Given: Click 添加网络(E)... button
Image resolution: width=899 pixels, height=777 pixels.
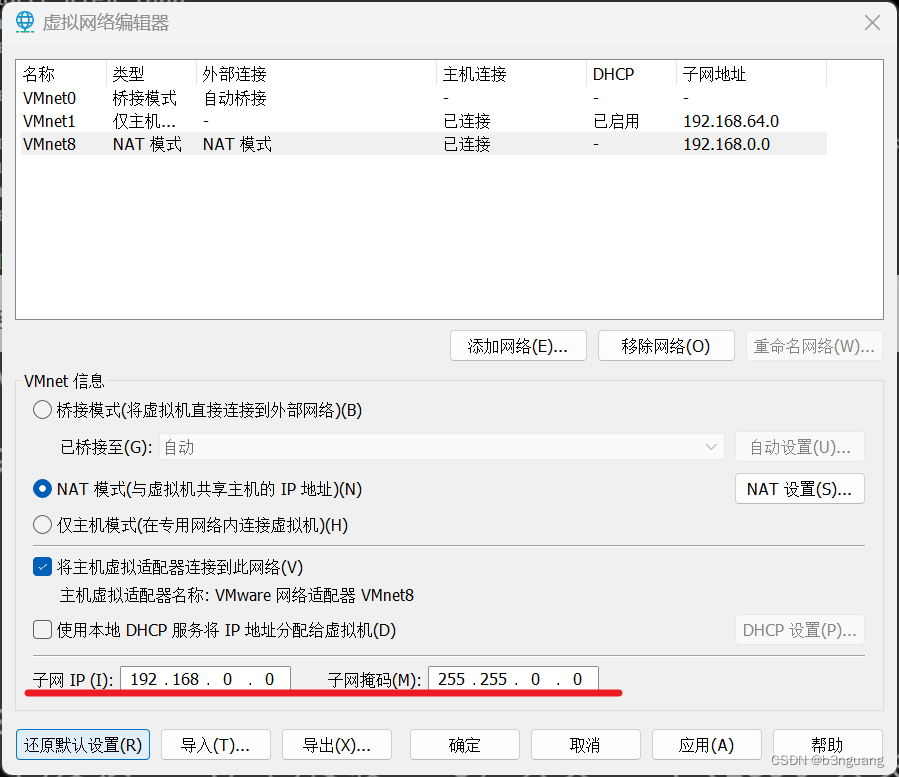Looking at the screenshot, I should pyautogui.click(x=518, y=346).
